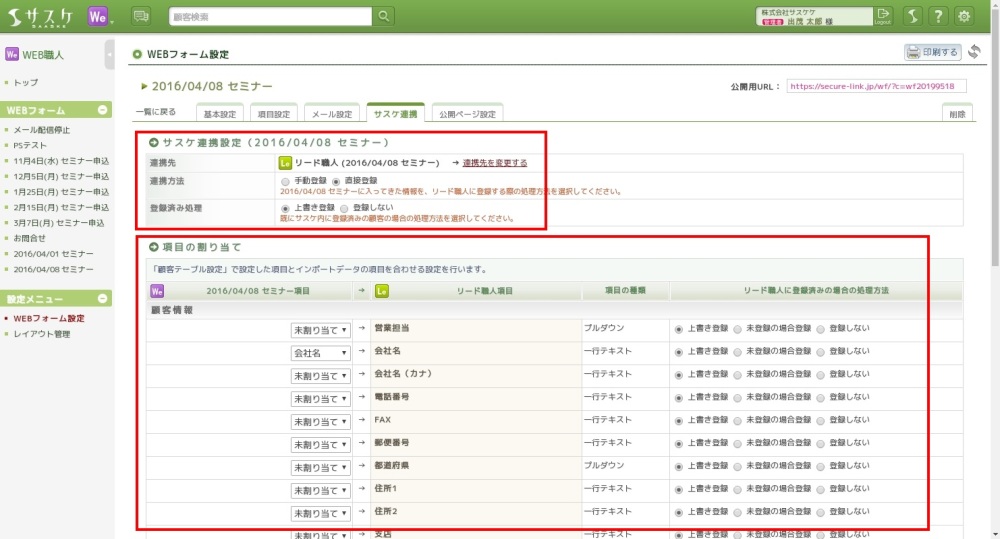The height and width of the screenshot is (539, 1000).
Task: Select 手動登録 radio button
Action: (x=286, y=180)
